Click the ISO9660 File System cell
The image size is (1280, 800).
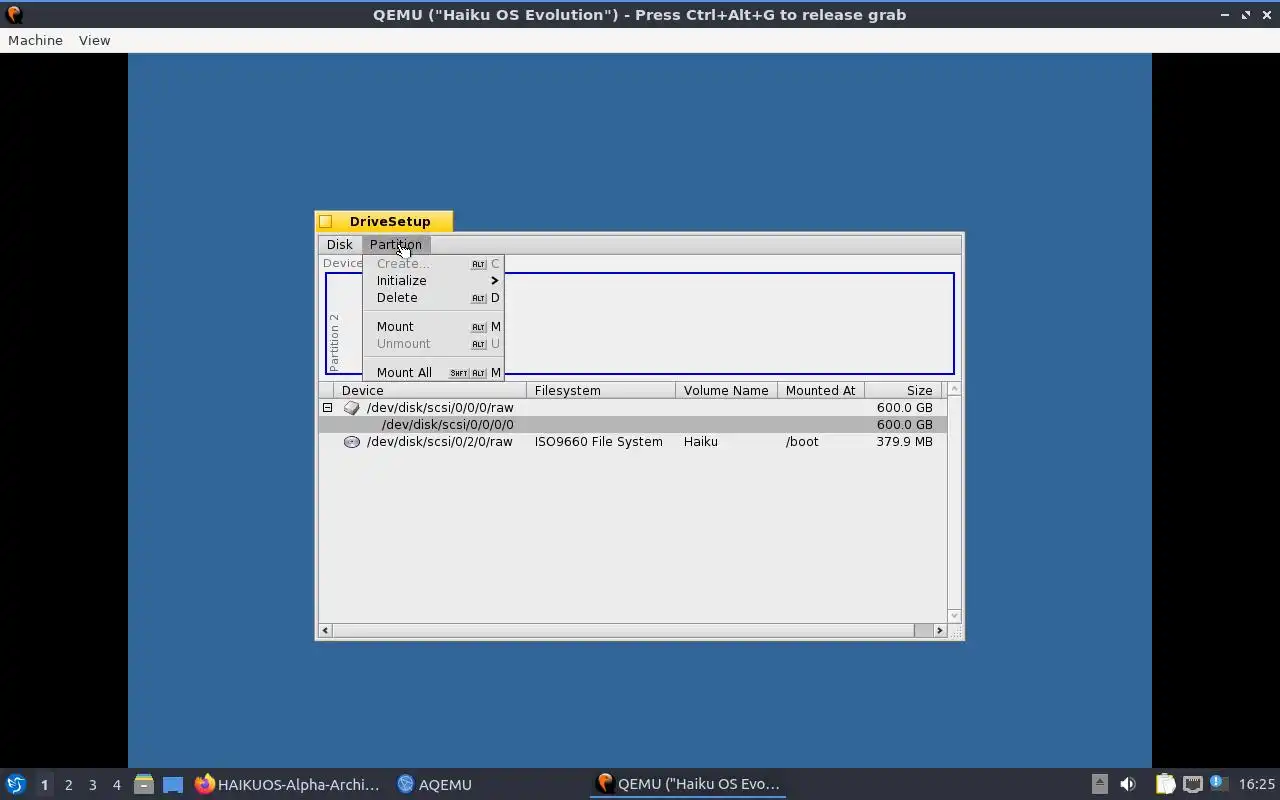pyautogui.click(x=598, y=441)
